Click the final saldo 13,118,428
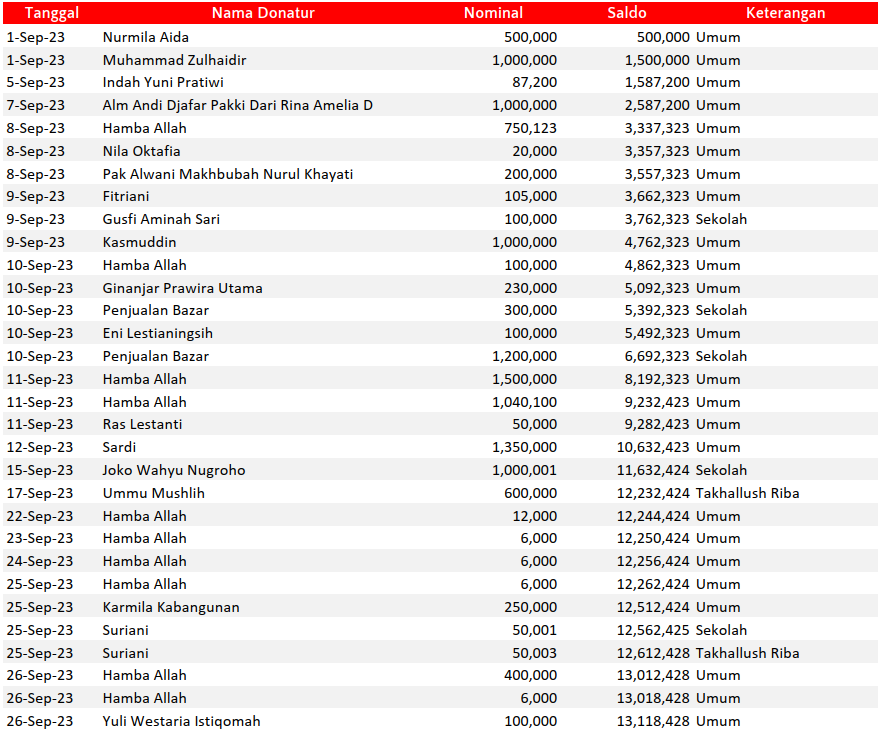Viewport: 878px width, 732px height. [653, 721]
